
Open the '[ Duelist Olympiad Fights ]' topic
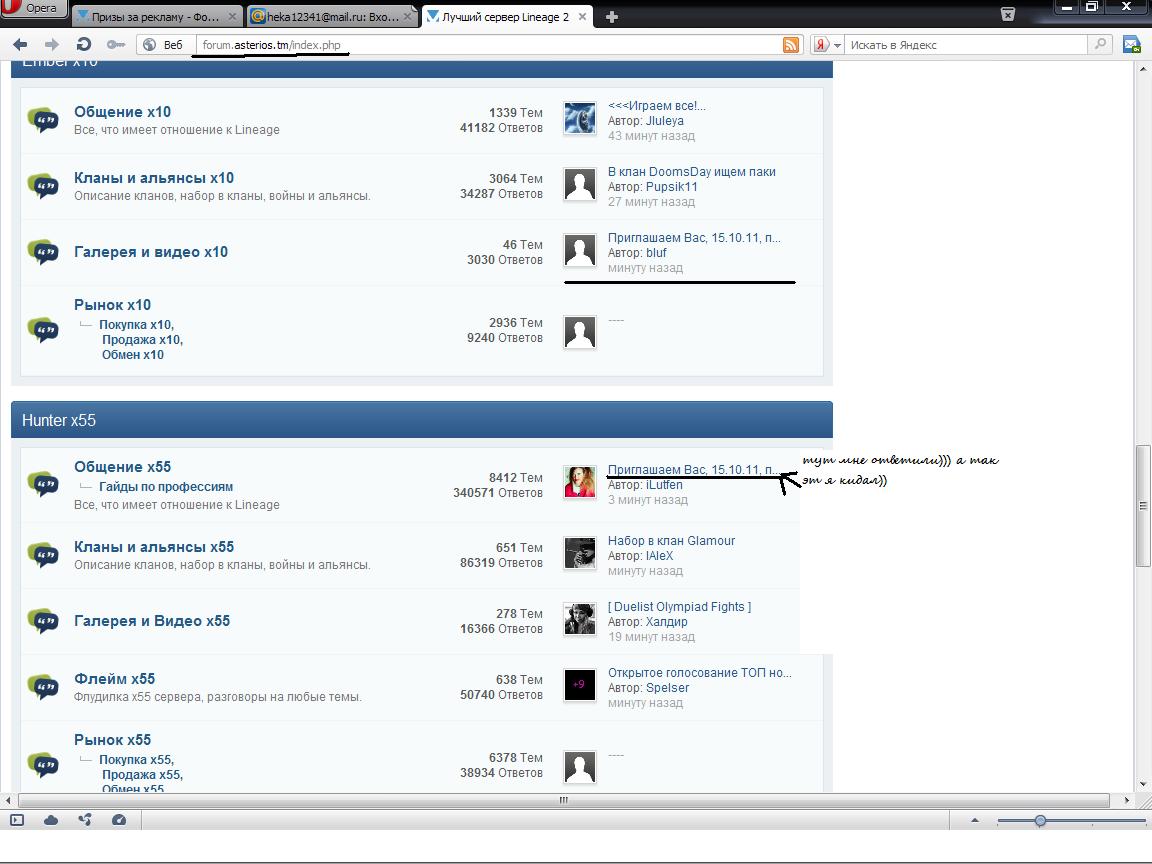(680, 606)
